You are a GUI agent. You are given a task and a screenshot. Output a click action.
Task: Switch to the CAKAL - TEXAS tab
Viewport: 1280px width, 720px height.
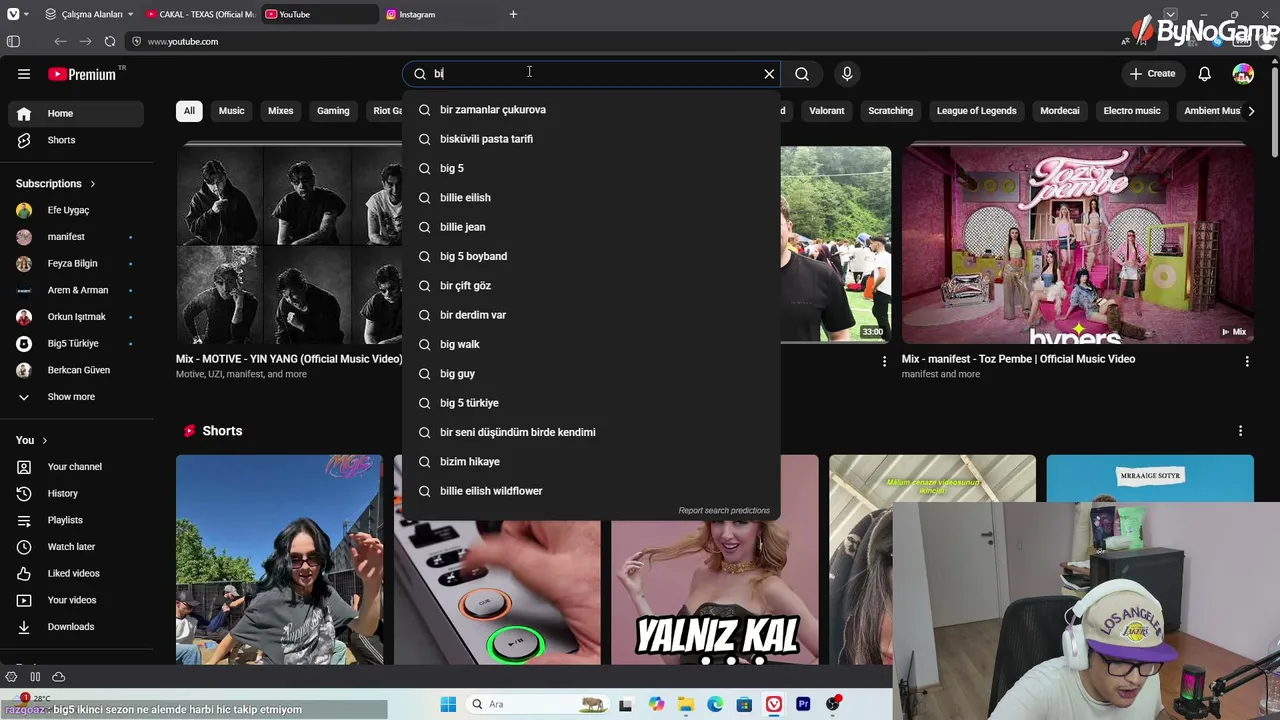[x=200, y=14]
